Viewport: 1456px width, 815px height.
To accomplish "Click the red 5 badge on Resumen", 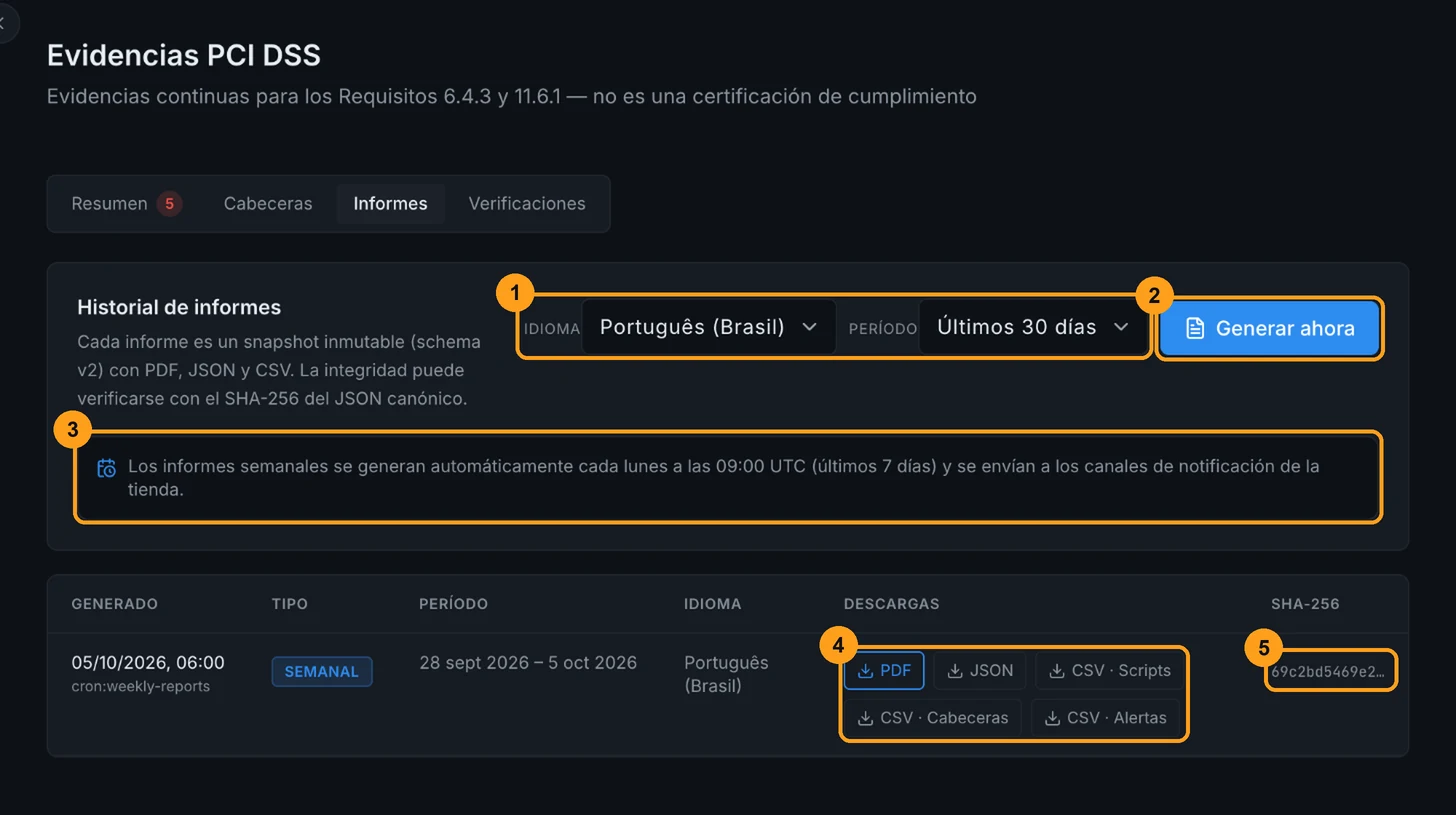I will click(x=169, y=204).
